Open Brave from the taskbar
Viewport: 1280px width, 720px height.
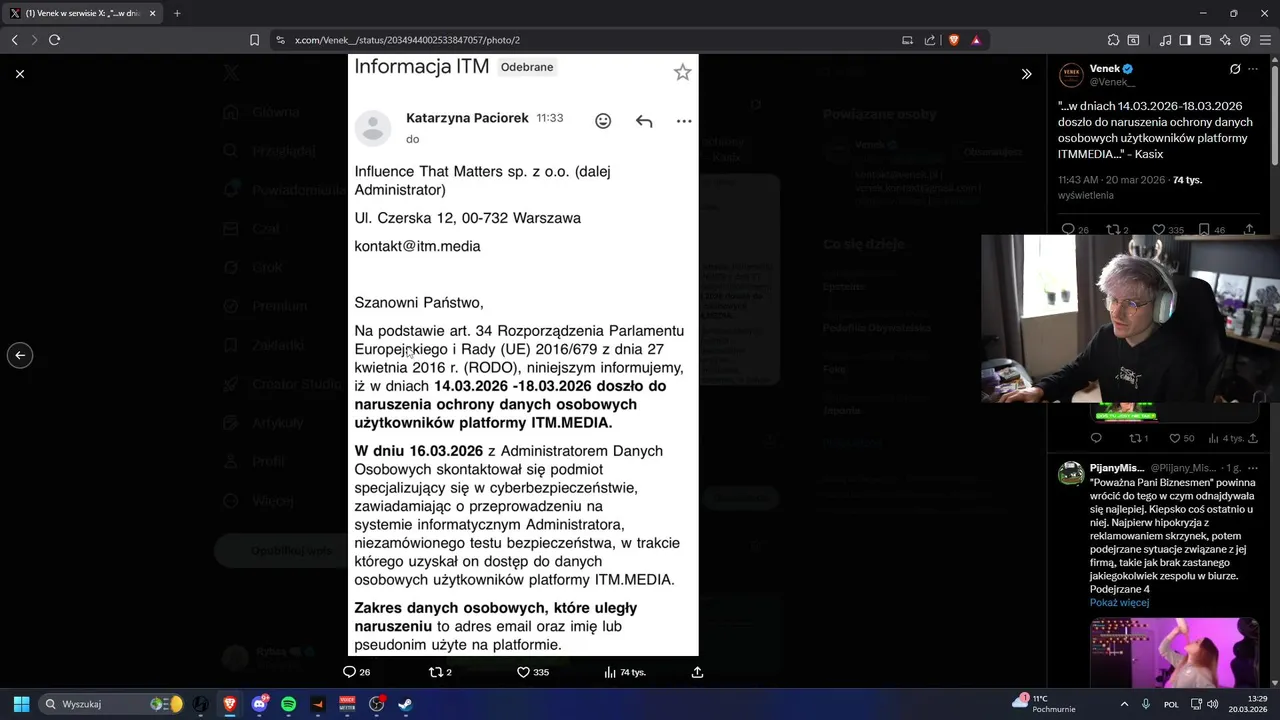click(230, 704)
